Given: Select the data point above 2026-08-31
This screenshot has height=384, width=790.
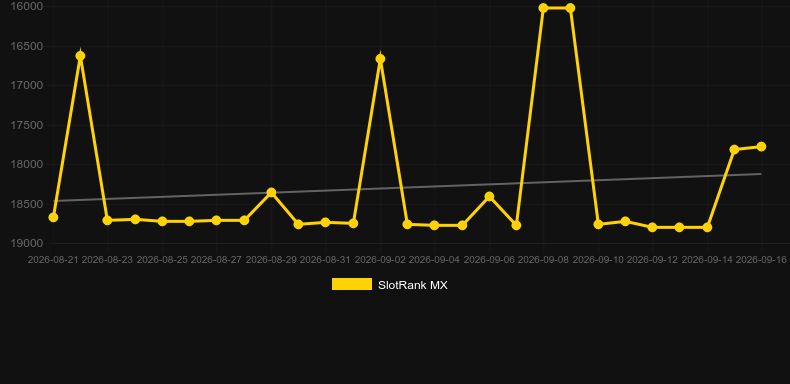Looking at the screenshot, I should click(325, 222).
